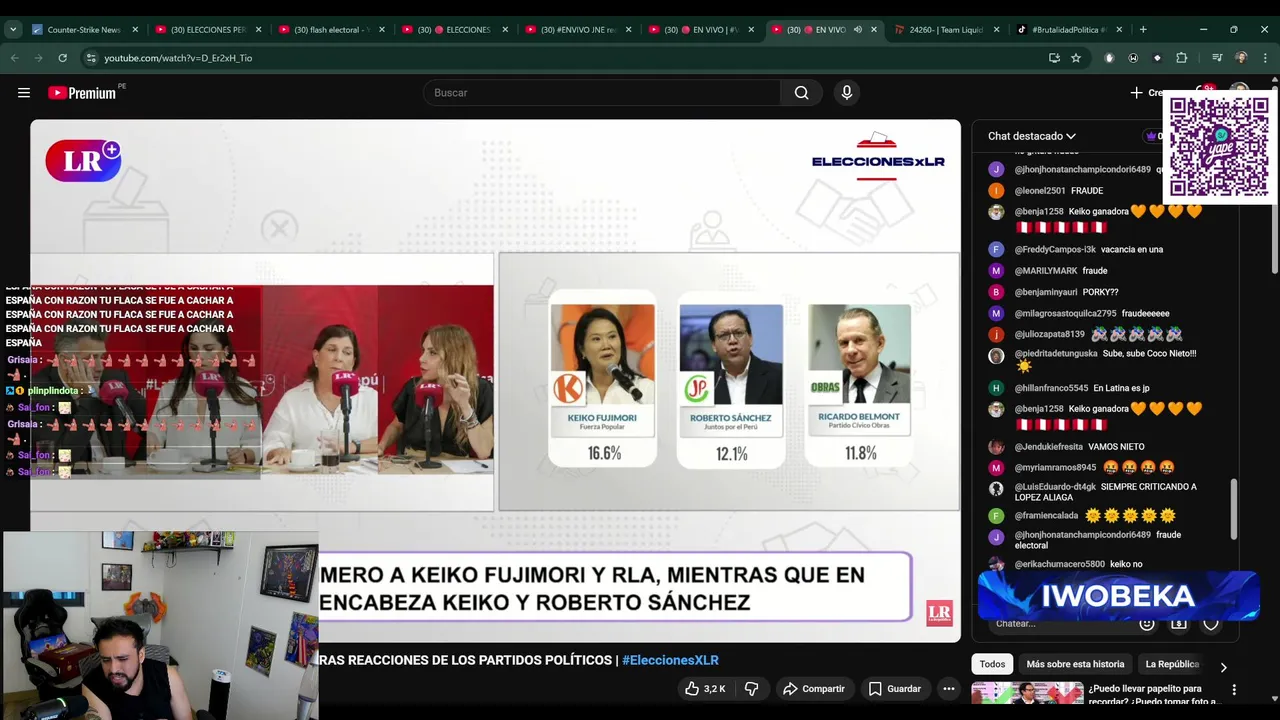
Task: Select the Todos filter chip
Action: (992, 664)
